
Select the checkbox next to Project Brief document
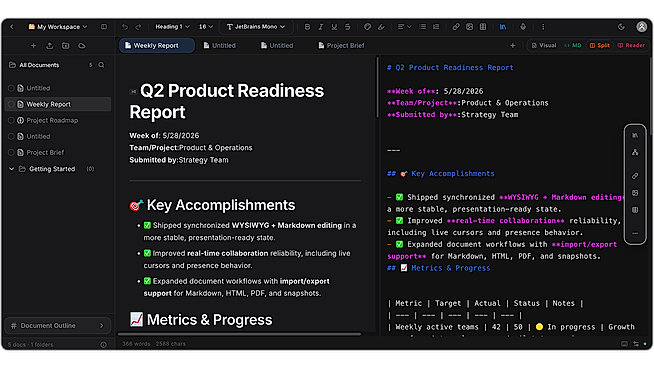point(11,152)
